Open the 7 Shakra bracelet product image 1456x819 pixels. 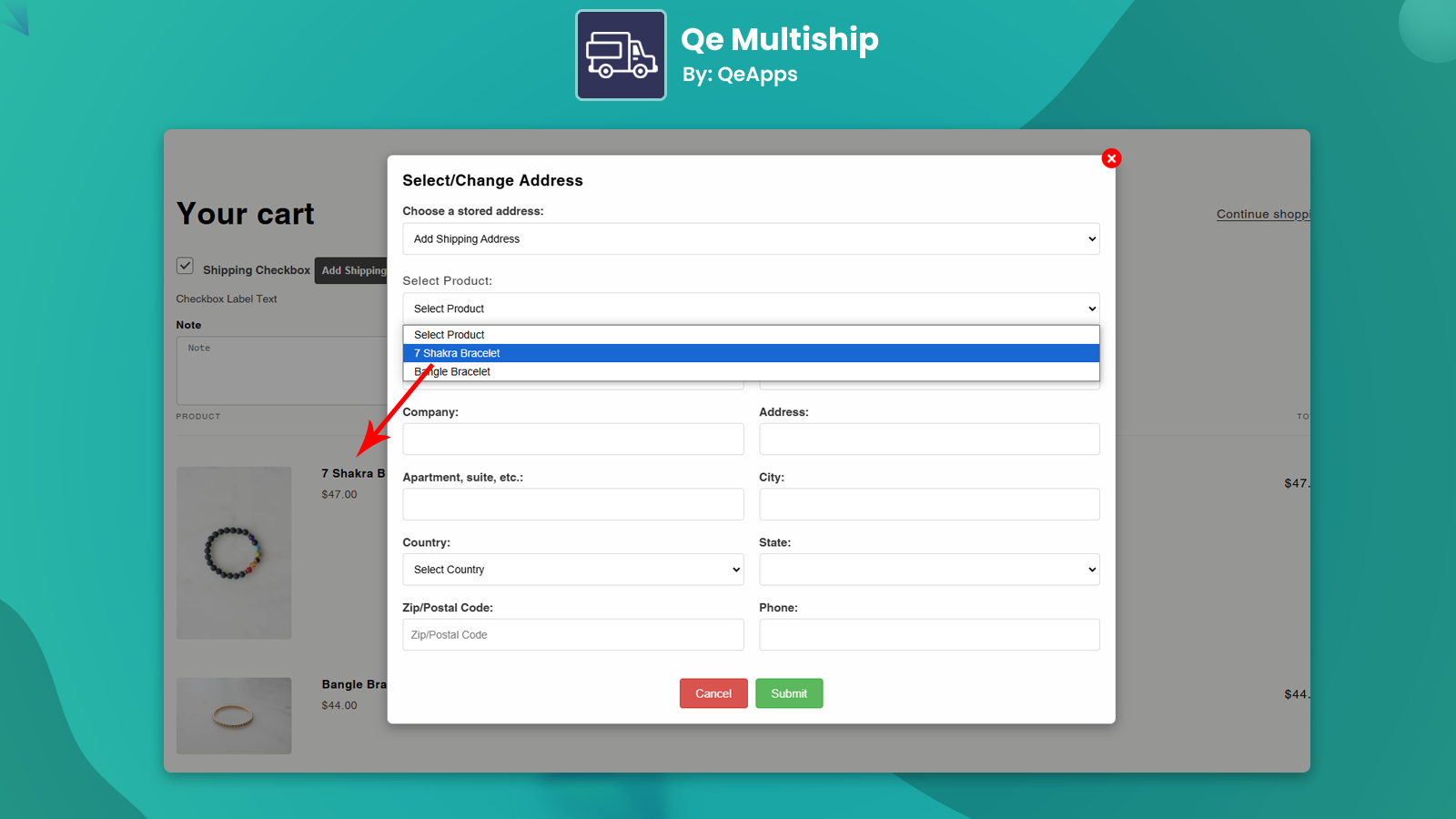pos(234,552)
